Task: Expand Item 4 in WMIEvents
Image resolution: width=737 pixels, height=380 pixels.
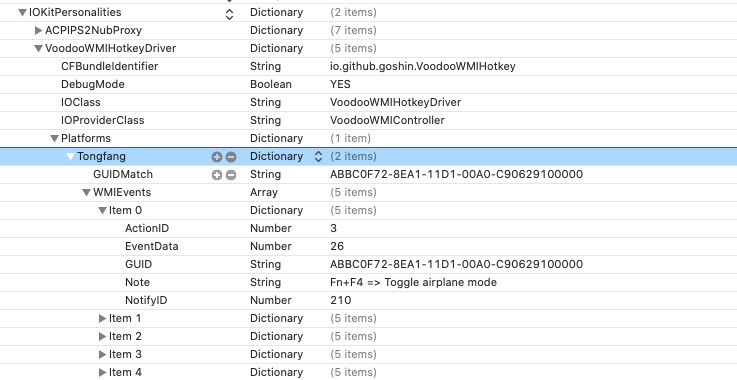Action: pos(102,372)
